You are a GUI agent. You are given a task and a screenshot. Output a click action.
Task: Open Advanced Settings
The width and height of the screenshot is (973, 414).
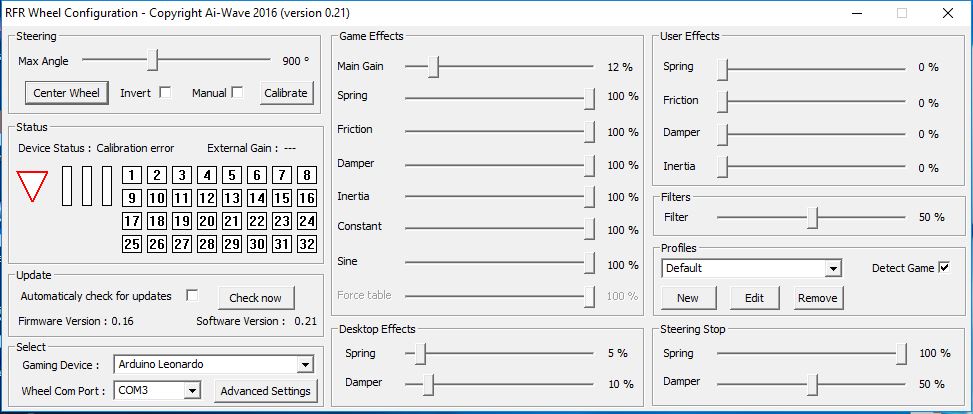[x=266, y=390]
